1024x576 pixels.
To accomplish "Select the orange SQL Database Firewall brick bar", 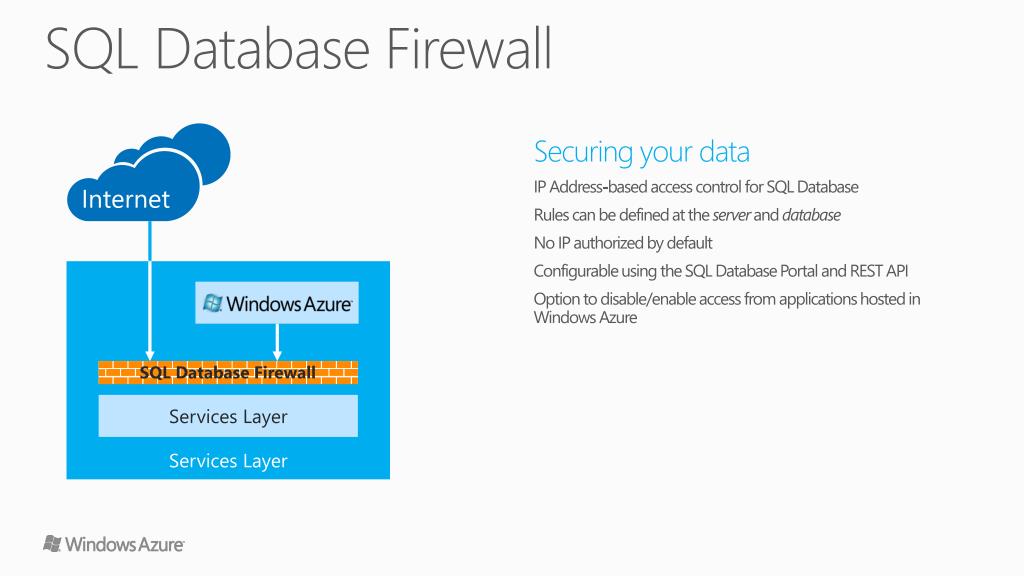I will coord(228,372).
